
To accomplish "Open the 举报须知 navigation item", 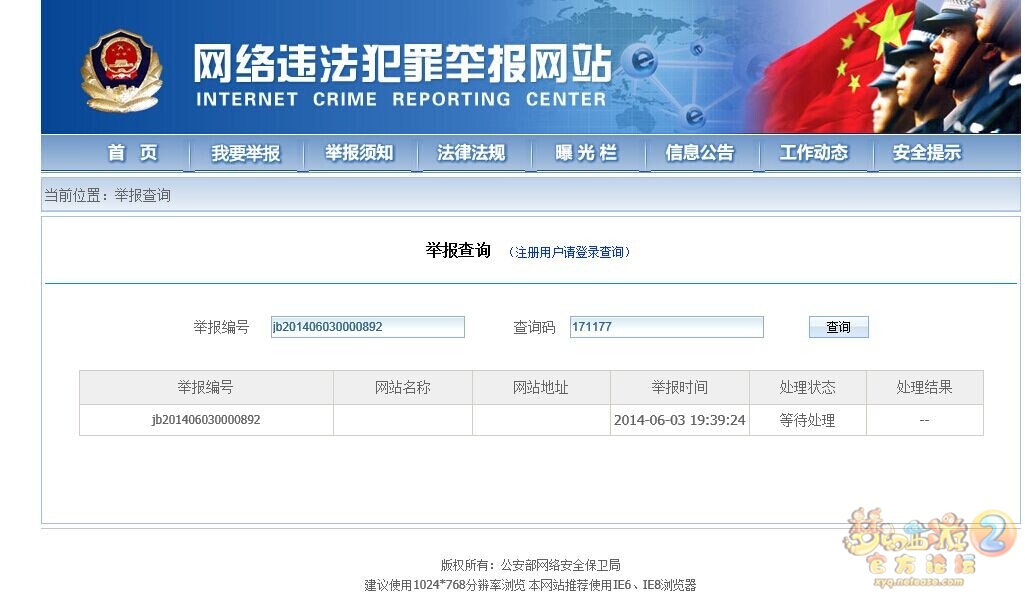I will (x=359, y=153).
